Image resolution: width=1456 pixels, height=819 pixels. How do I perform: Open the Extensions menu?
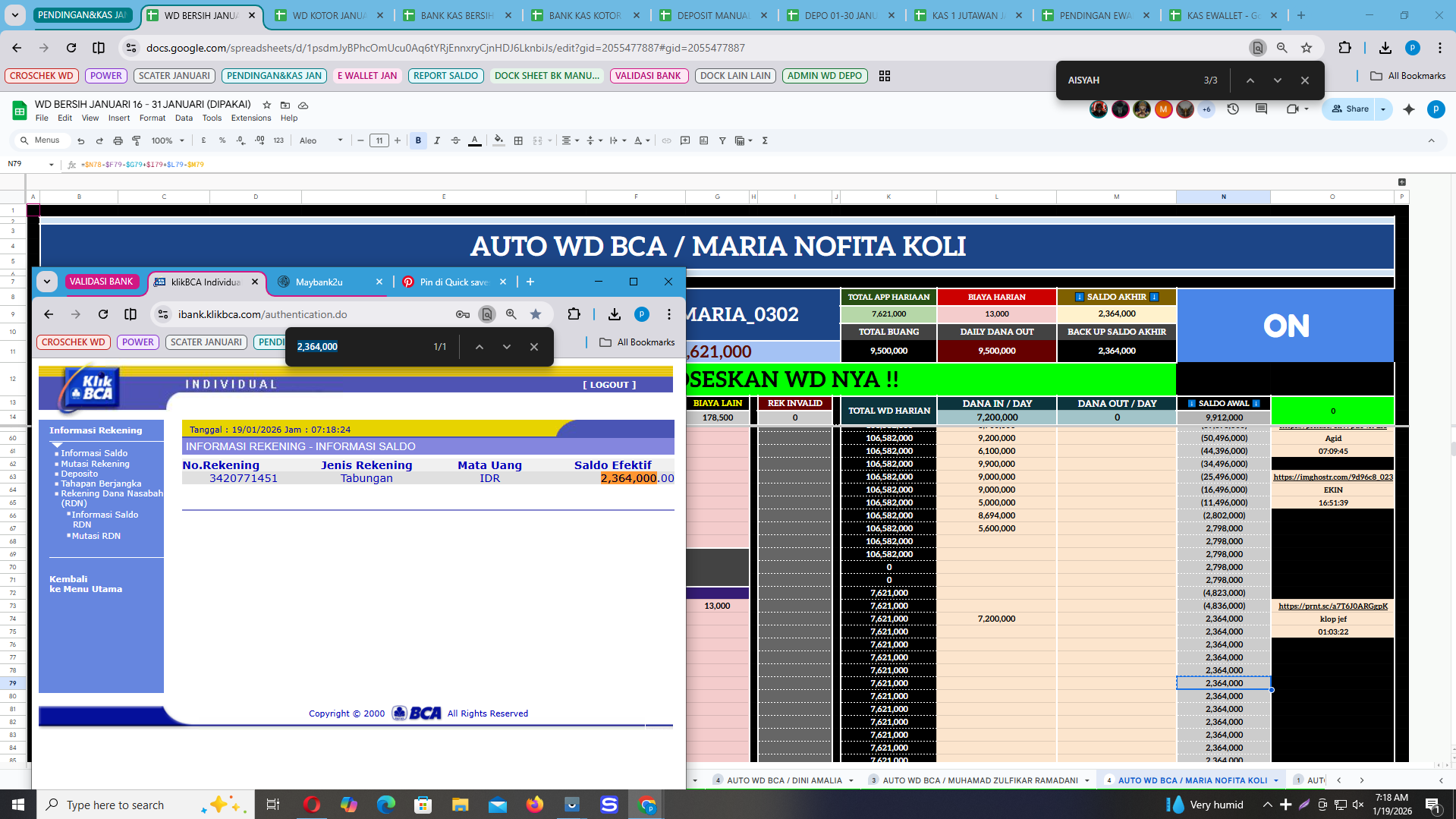(251, 118)
